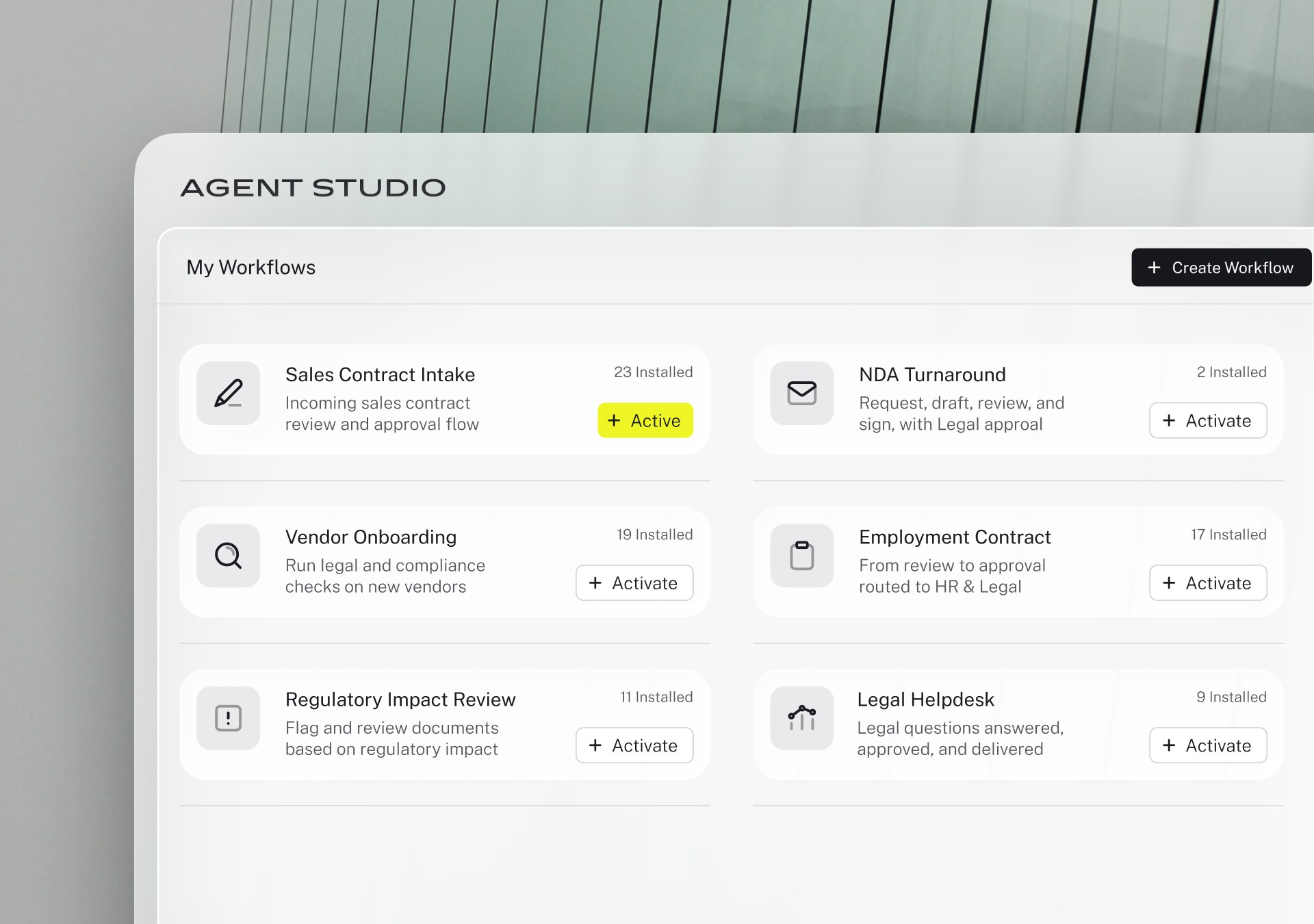Click the magnifying glass icon for Vendor Onboarding
Screen dimensions: 1314x924
click(x=229, y=556)
